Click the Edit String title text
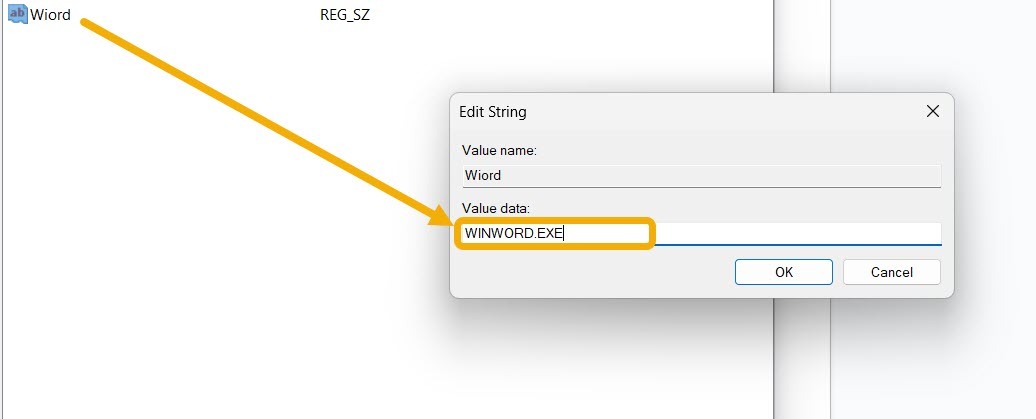Viewport: 1036px width, 419px height. (492, 112)
